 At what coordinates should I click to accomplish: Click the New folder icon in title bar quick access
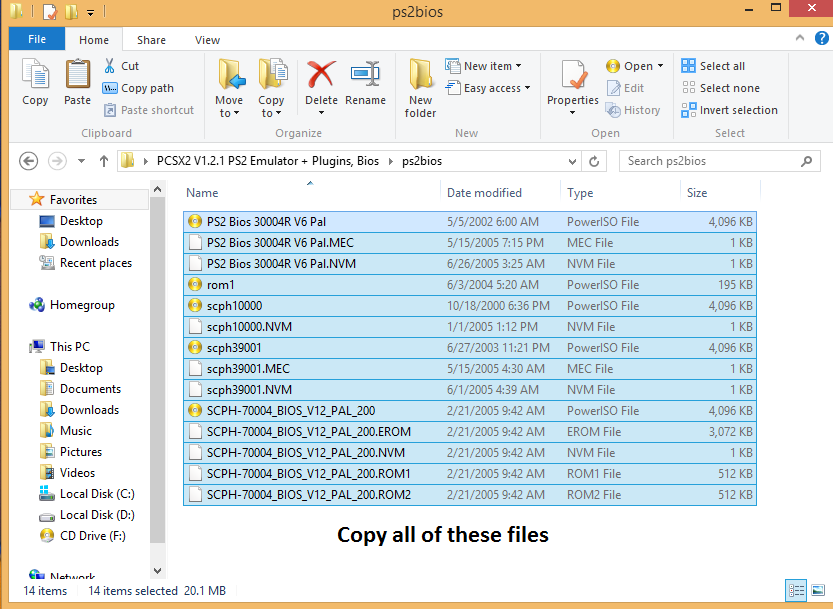(71, 11)
